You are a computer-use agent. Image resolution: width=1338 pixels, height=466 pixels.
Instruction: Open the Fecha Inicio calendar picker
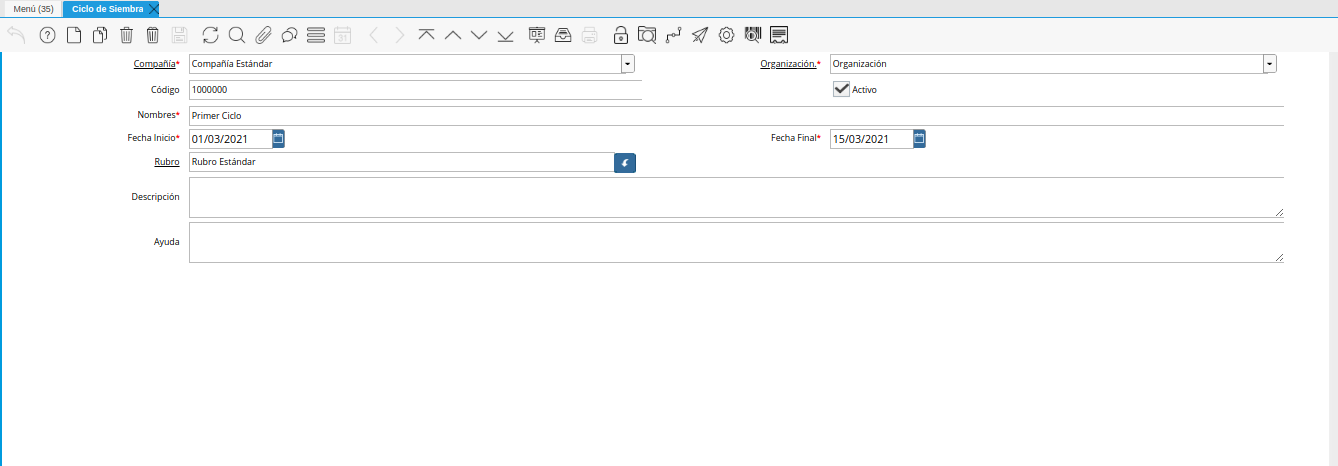coord(279,138)
